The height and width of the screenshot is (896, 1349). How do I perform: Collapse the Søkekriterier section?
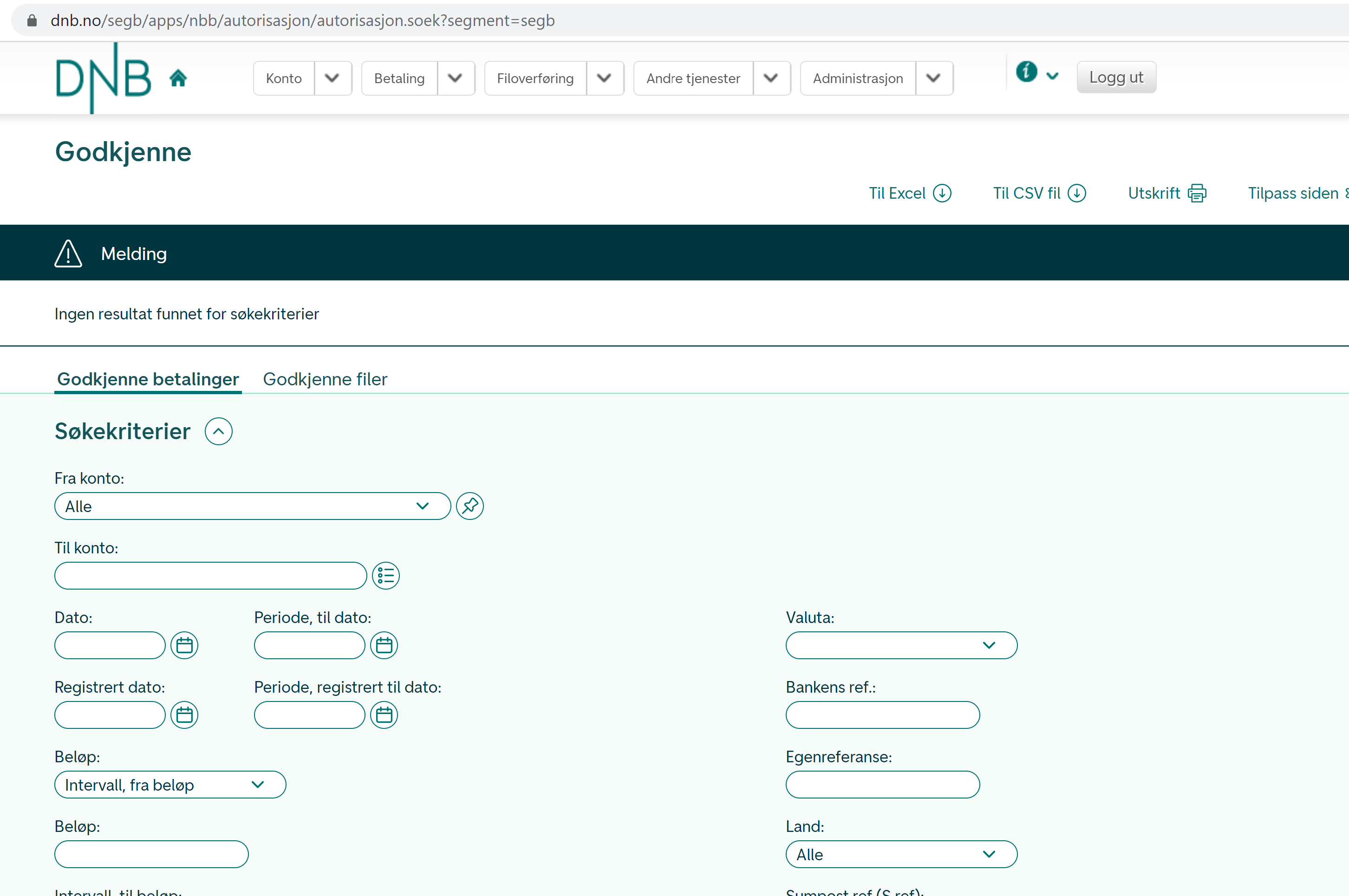(x=218, y=431)
